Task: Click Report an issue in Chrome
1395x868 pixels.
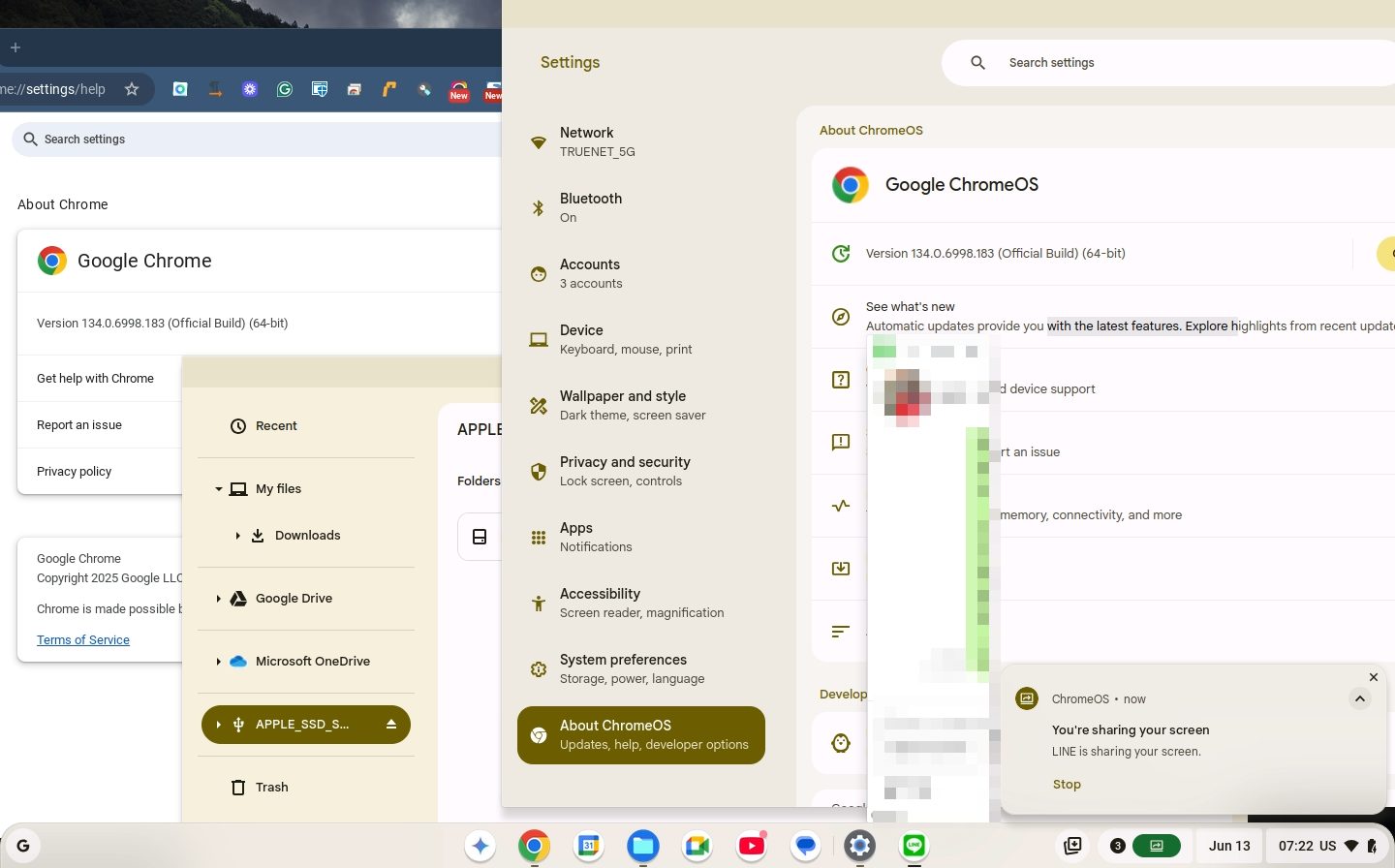Action: (x=100, y=425)
